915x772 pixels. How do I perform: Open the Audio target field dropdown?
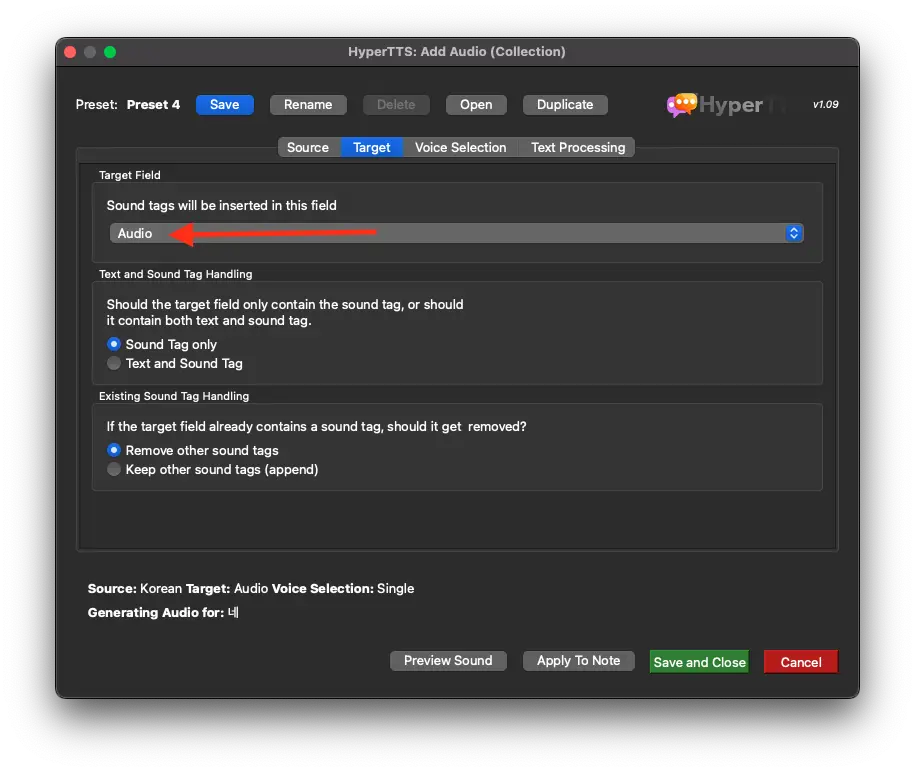pos(456,233)
